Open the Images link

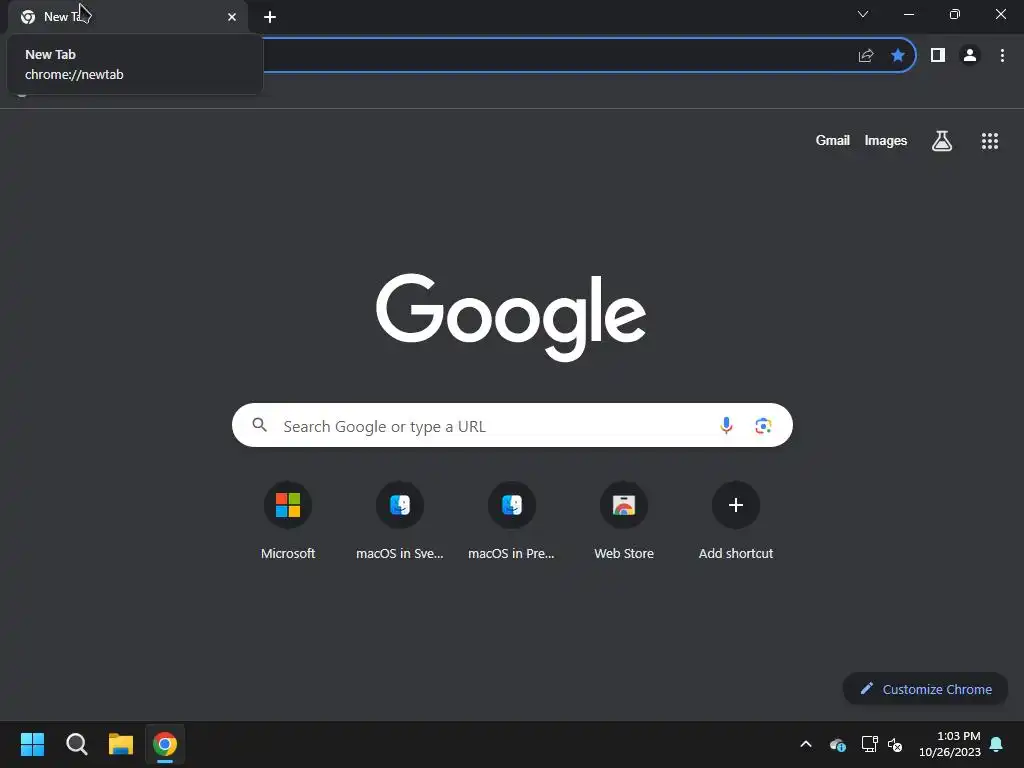click(886, 140)
